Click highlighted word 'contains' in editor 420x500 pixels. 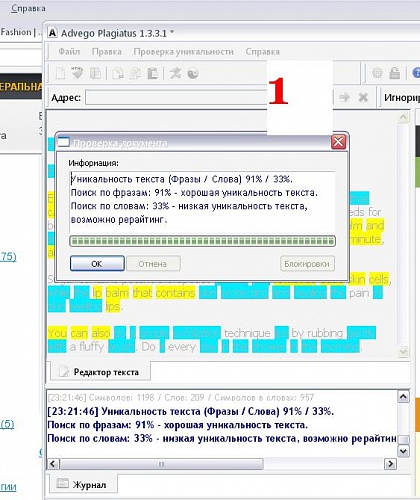pos(175,293)
